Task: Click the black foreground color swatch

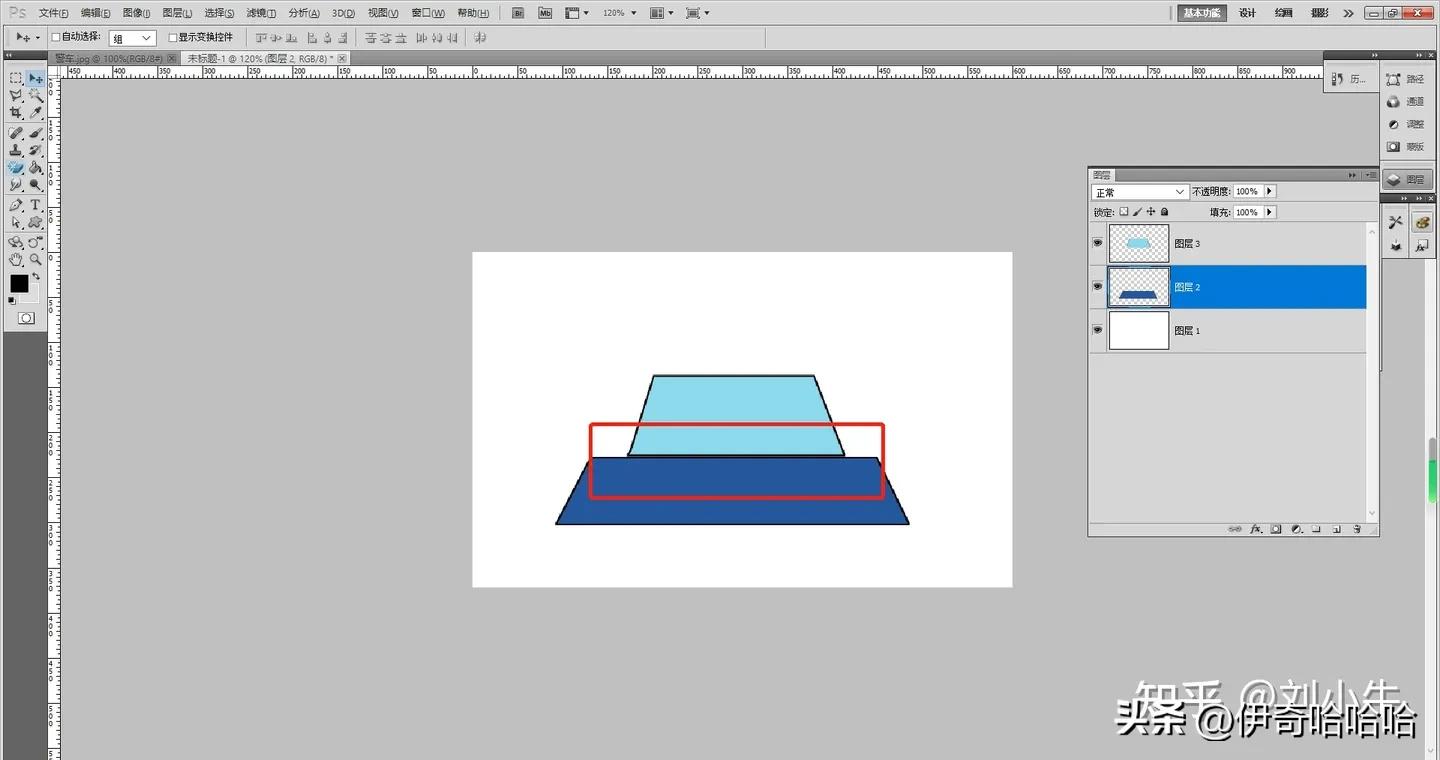Action: [19, 284]
